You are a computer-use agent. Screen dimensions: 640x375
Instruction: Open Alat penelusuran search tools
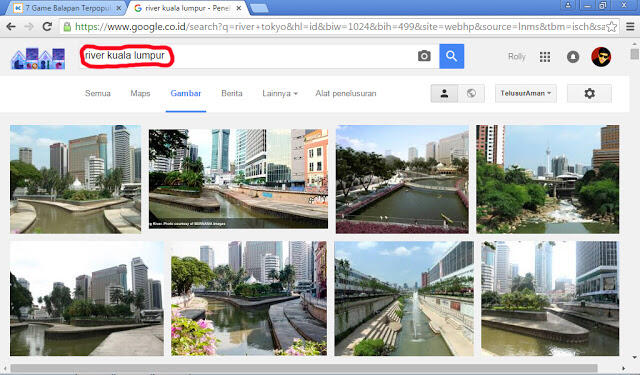click(346, 93)
